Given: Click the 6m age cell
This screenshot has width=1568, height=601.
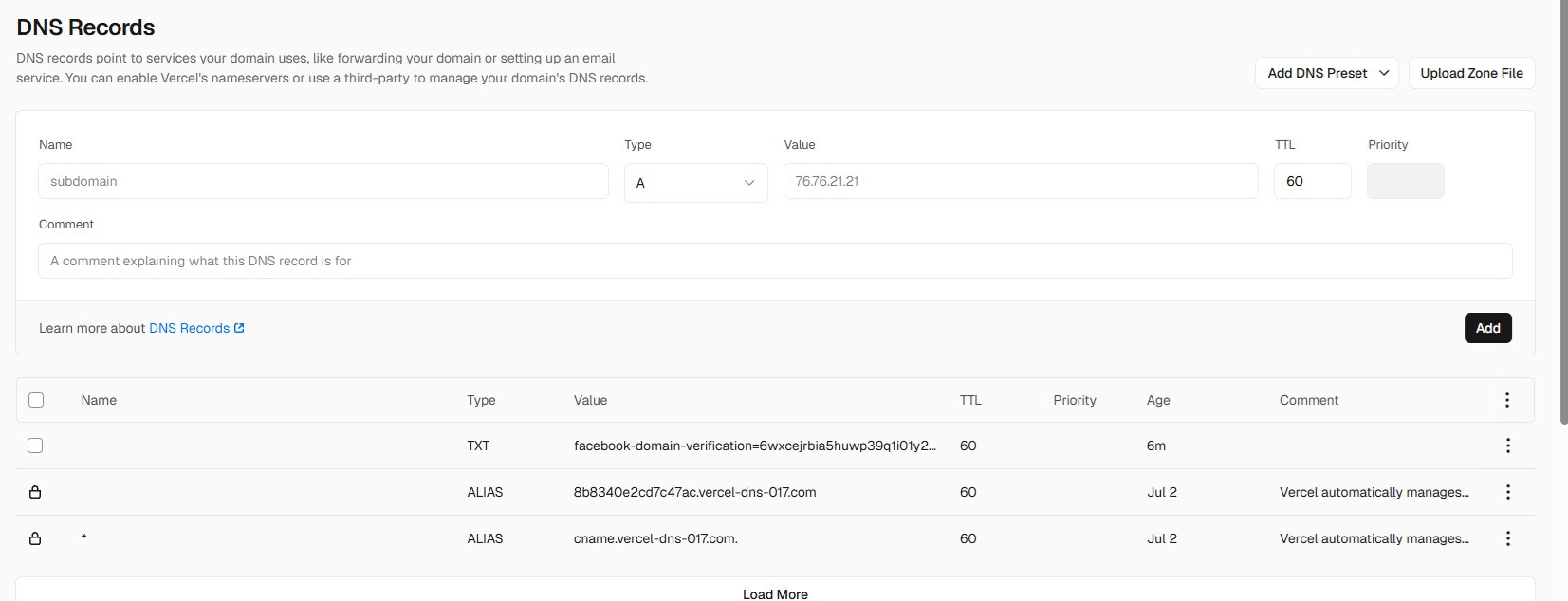Looking at the screenshot, I should point(1156,446).
